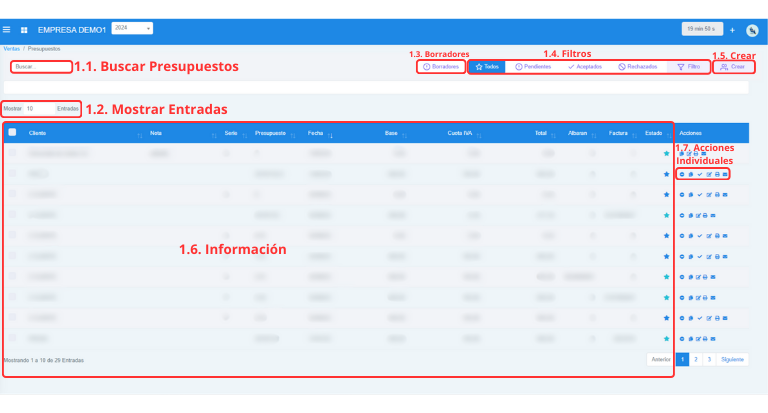Go to the Ventas breadcrumb link
Viewport: 768px width, 413px height.
click(12, 49)
